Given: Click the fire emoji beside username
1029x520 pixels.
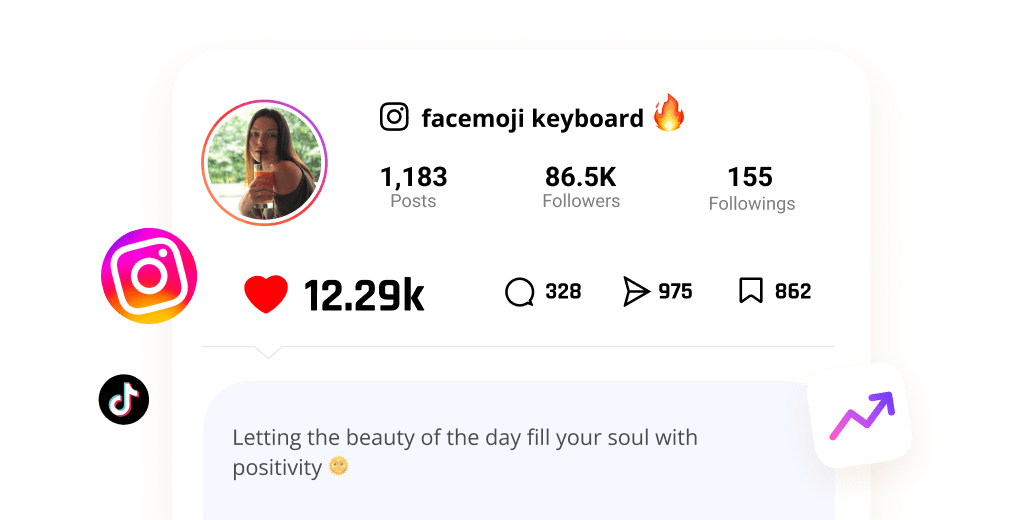Looking at the screenshot, I should coord(669,112).
